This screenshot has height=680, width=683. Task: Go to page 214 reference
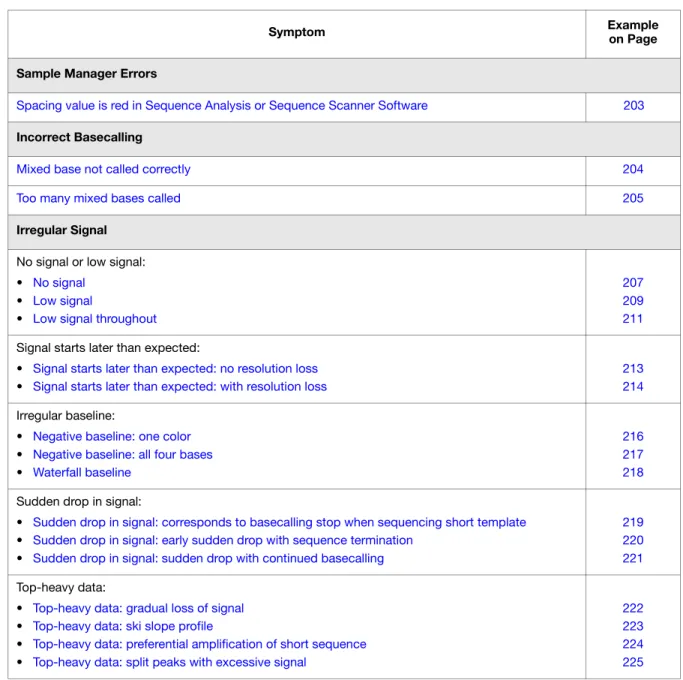(633, 386)
